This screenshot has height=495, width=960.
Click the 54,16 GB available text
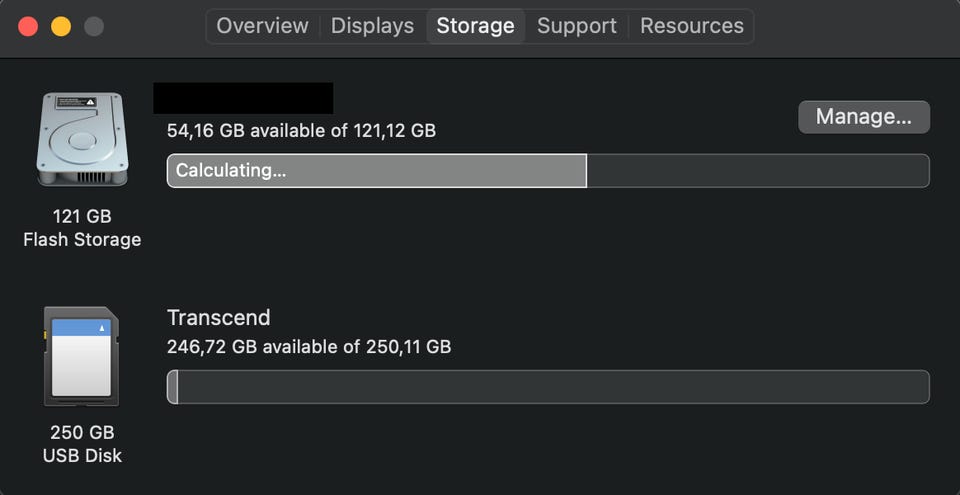click(301, 131)
